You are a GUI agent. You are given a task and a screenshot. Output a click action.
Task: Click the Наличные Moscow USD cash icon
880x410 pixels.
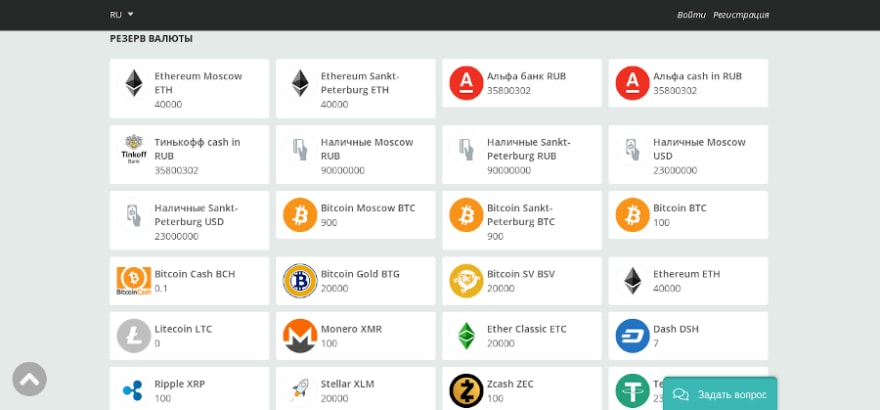coord(632,149)
